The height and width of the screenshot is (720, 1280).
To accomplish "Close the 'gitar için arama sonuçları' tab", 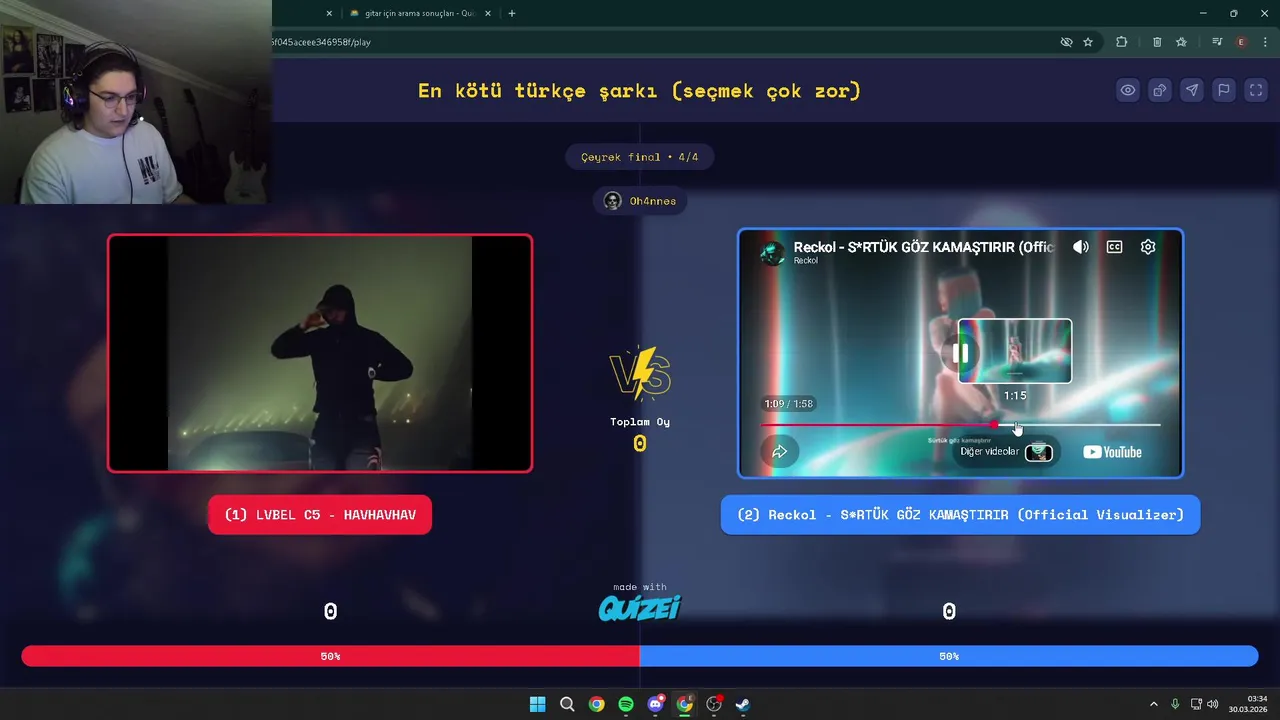I will pos(490,13).
